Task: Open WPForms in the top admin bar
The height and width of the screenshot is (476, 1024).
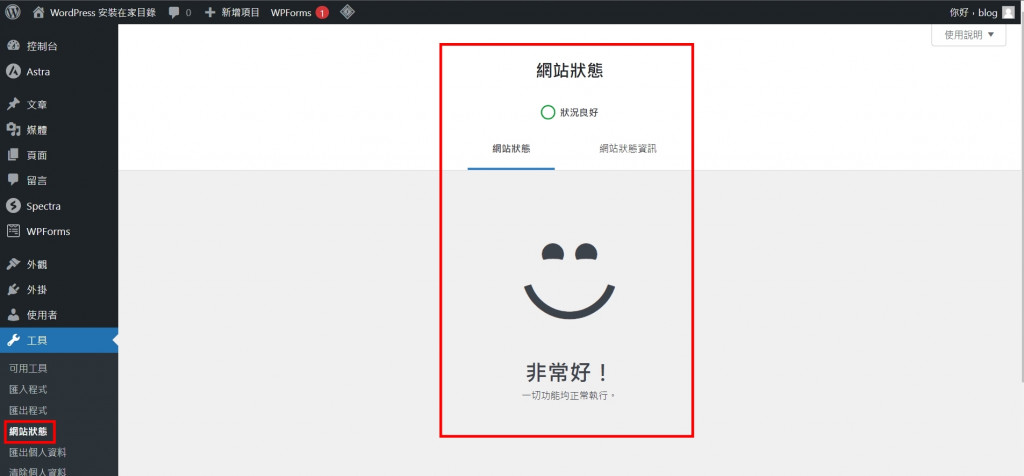Action: [x=300, y=12]
